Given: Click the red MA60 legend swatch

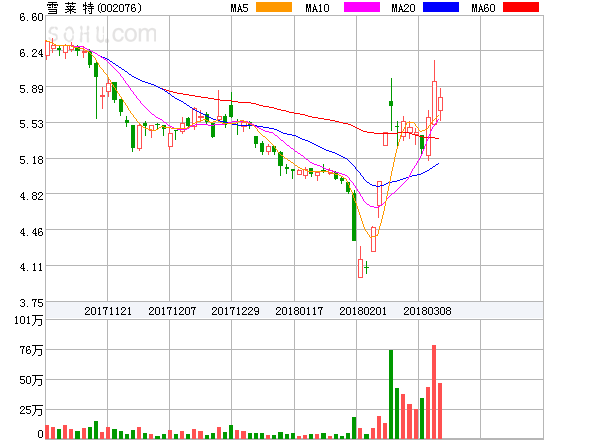Looking at the screenshot, I should click(x=521, y=7).
